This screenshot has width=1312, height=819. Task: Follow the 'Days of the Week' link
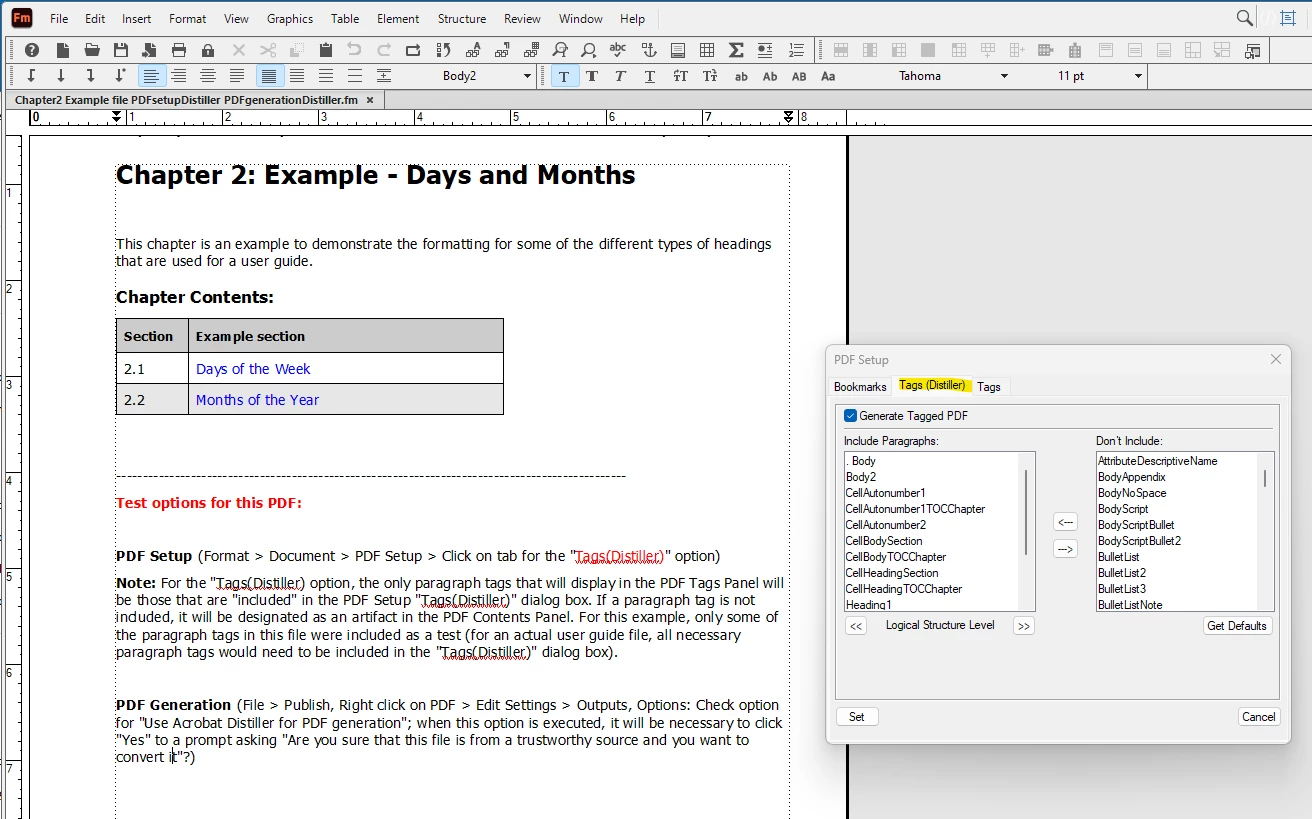tap(253, 369)
